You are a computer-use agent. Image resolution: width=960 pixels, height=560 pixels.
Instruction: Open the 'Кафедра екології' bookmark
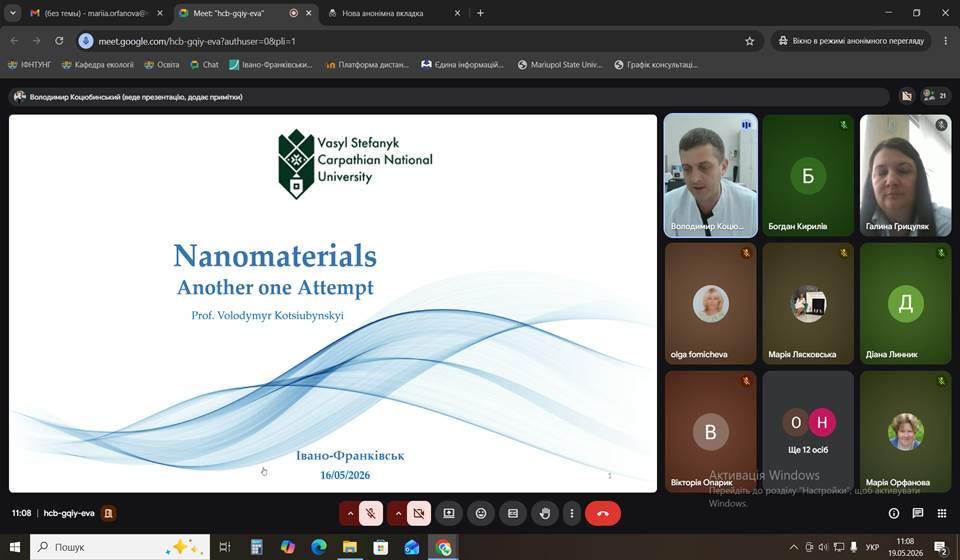(x=98, y=64)
